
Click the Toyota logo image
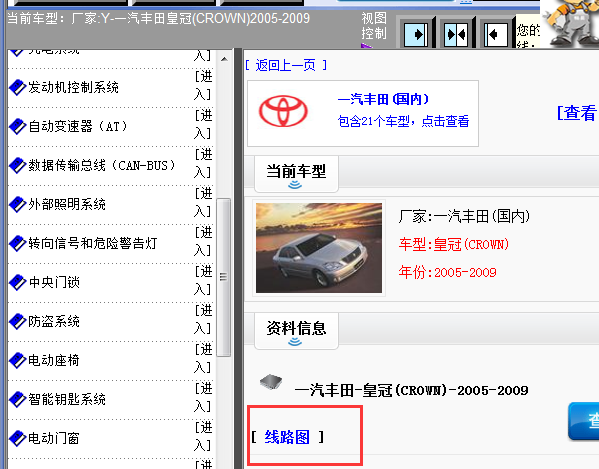(x=283, y=111)
